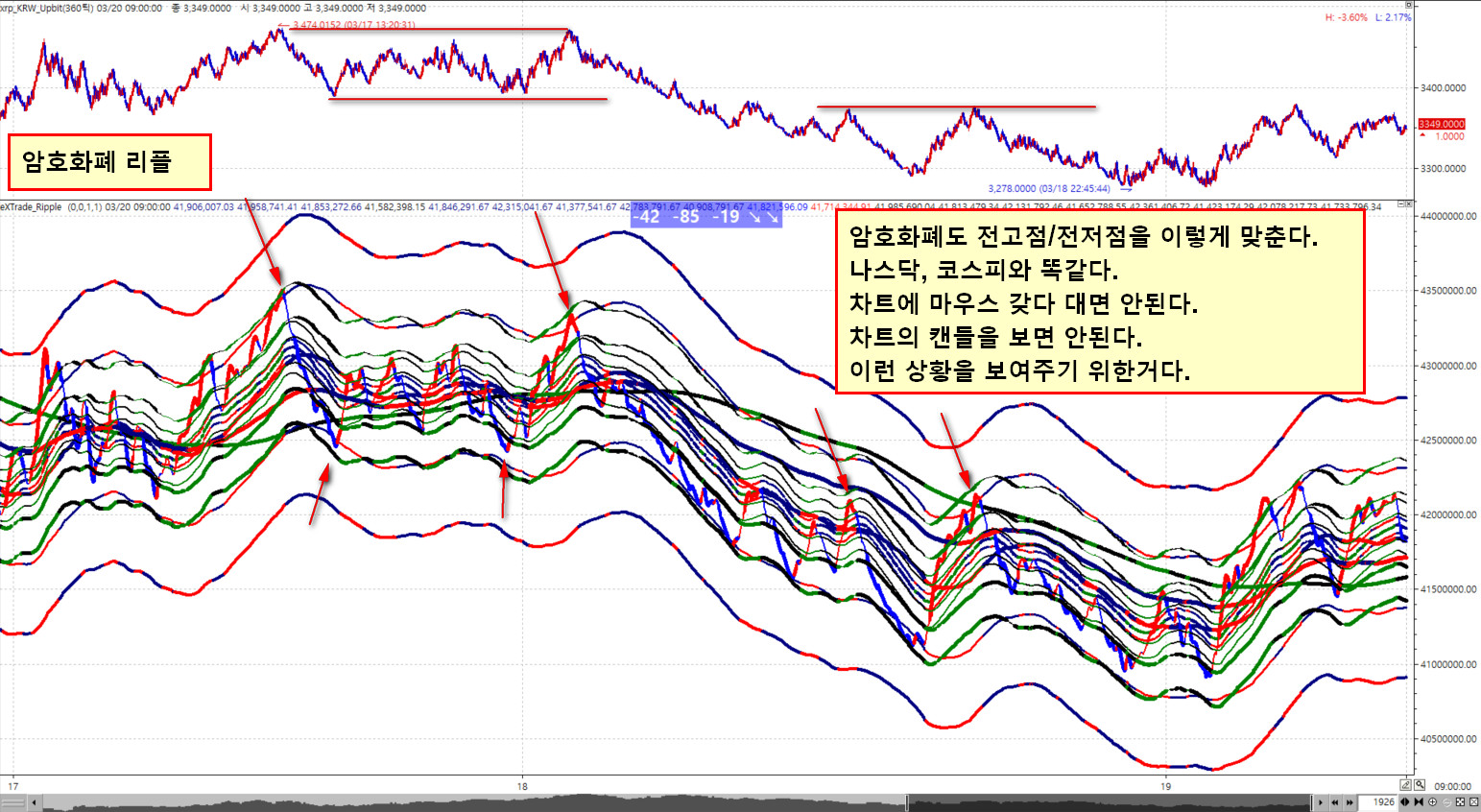
Task: Click the -42 value in the blue readout
Action: point(647,216)
